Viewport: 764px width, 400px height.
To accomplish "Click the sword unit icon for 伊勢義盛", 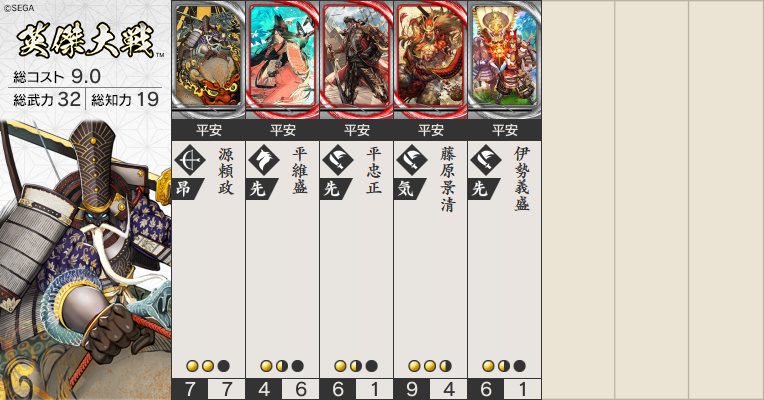I will tap(486, 160).
